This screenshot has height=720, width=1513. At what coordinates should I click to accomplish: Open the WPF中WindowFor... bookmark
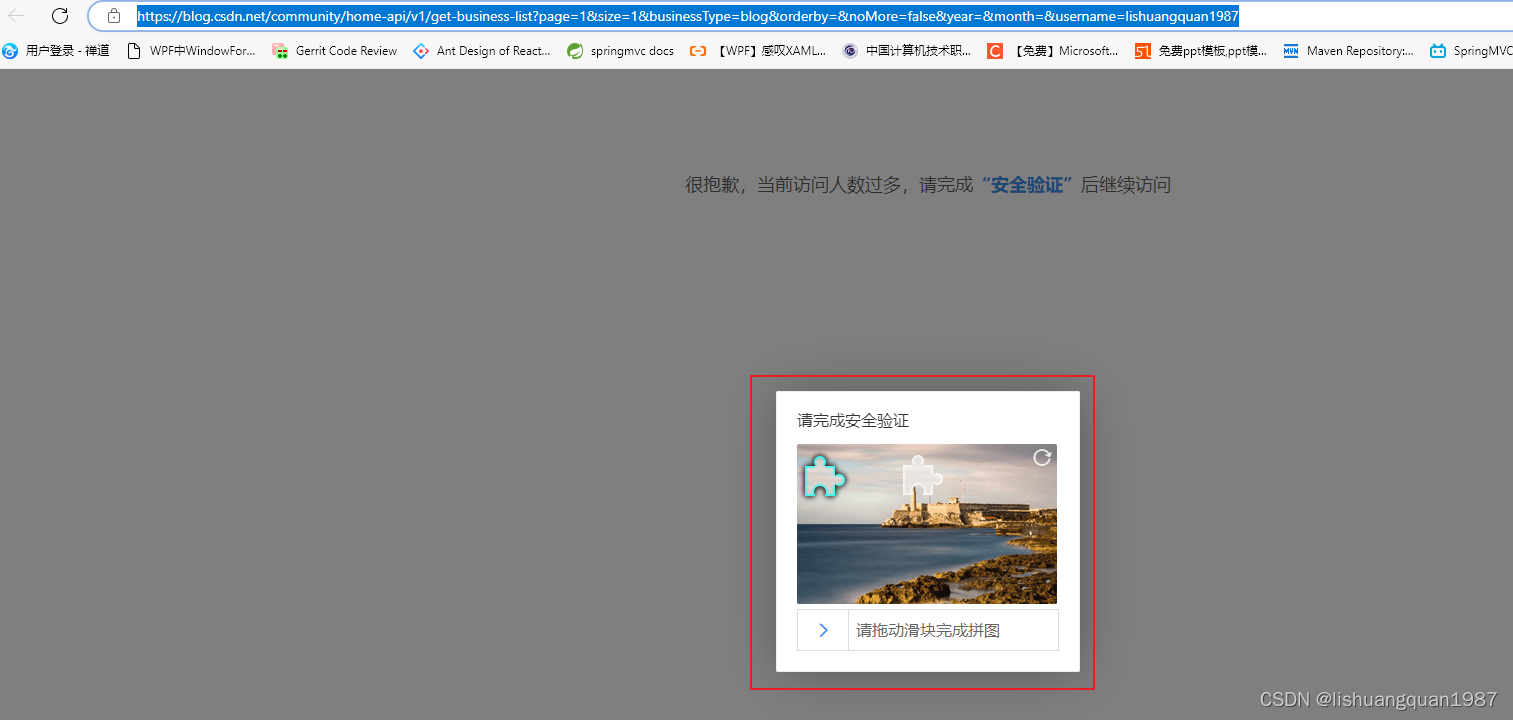pyautogui.click(x=192, y=51)
